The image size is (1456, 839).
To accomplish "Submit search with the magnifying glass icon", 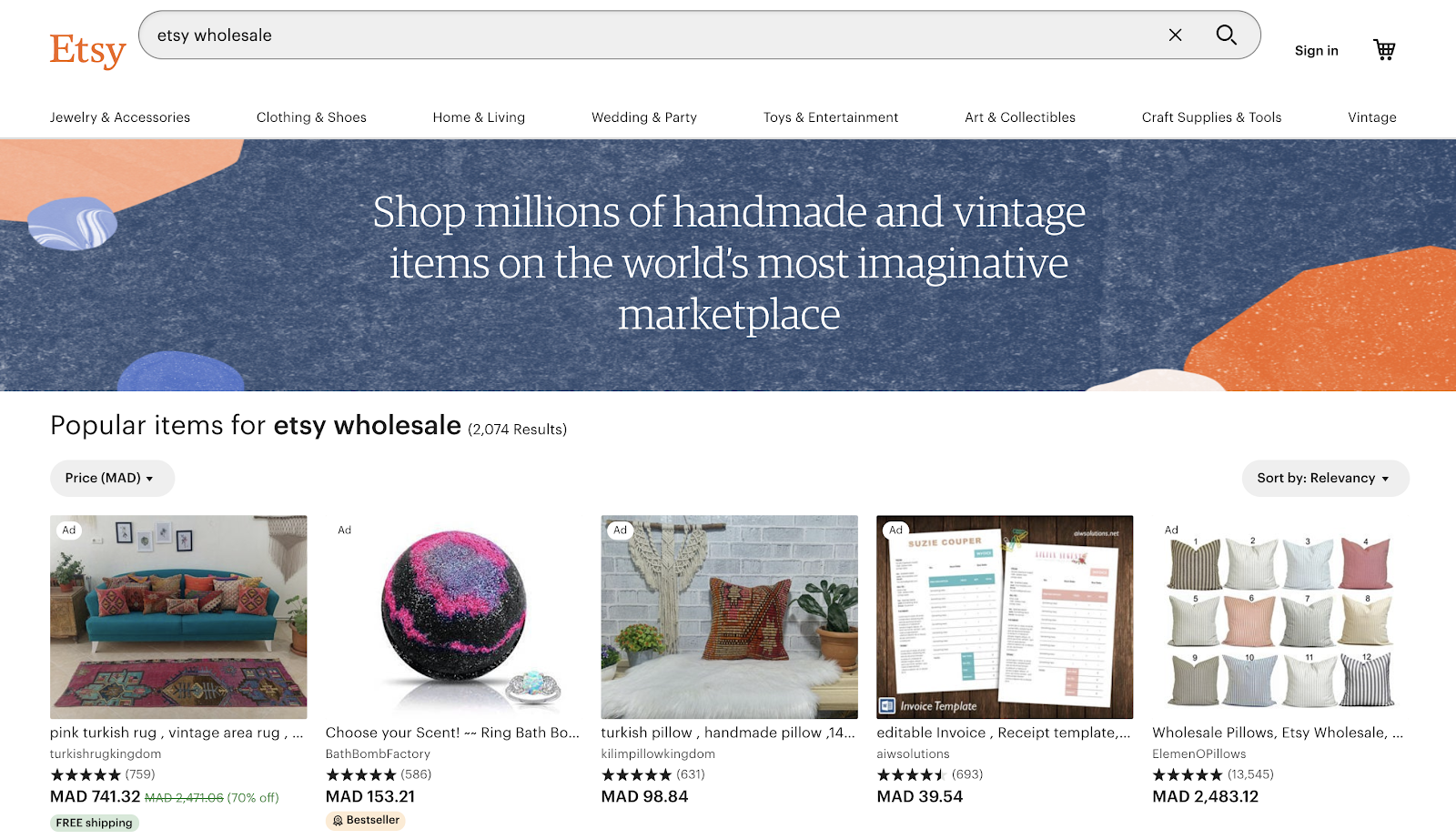I will coord(1226,35).
